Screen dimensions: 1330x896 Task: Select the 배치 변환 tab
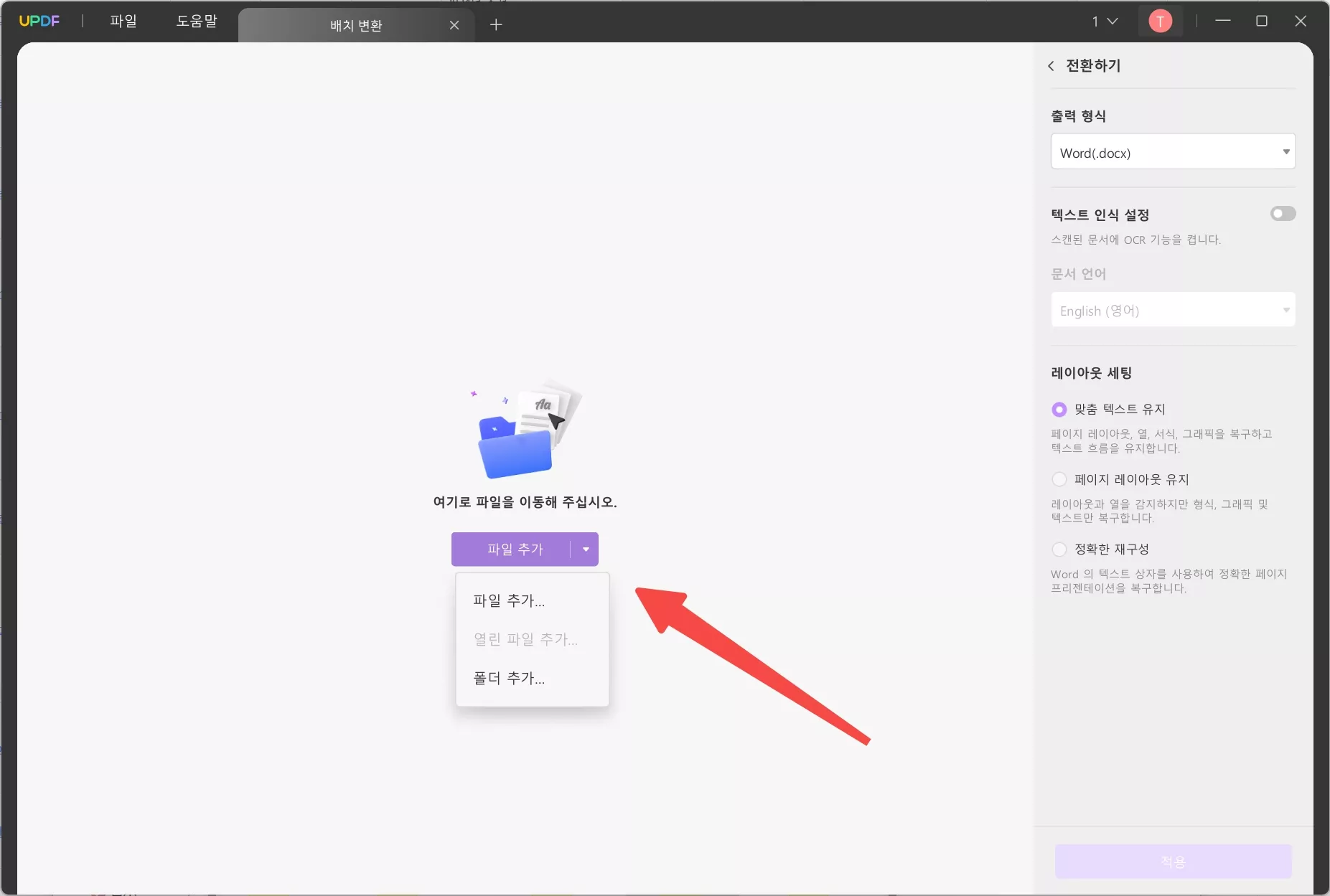[x=356, y=25]
